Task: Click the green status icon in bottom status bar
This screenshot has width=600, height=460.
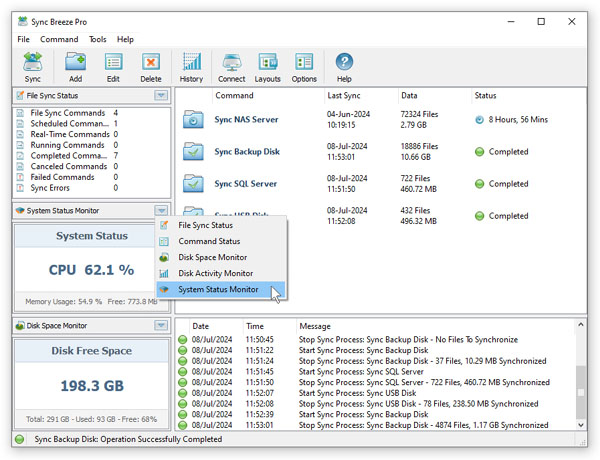Action: (x=20, y=439)
